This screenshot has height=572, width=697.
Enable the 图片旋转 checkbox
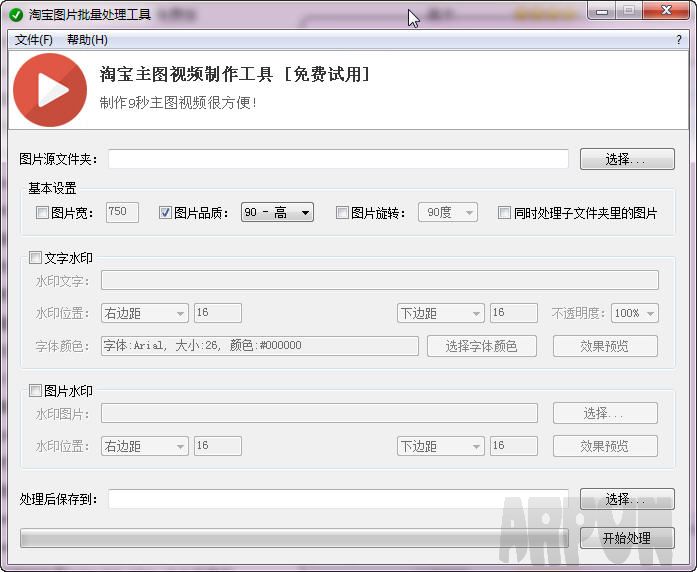[342, 213]
